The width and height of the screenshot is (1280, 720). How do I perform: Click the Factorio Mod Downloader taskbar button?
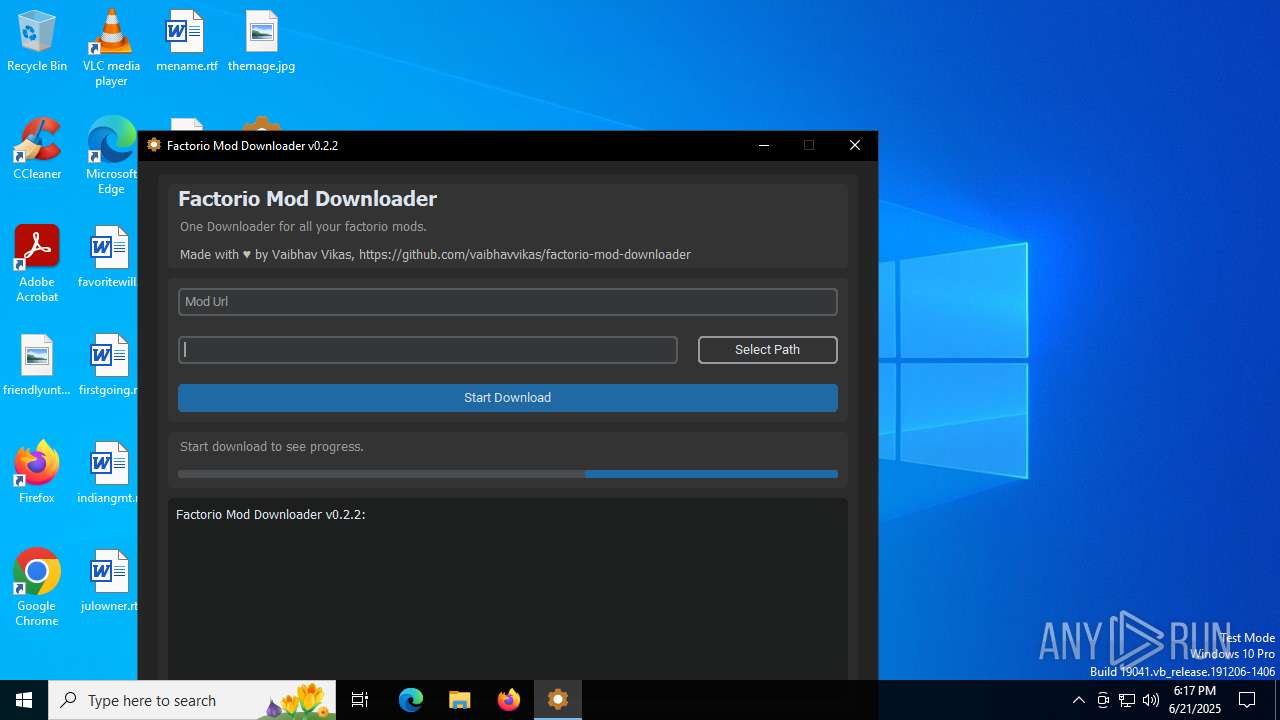[558, 700]
